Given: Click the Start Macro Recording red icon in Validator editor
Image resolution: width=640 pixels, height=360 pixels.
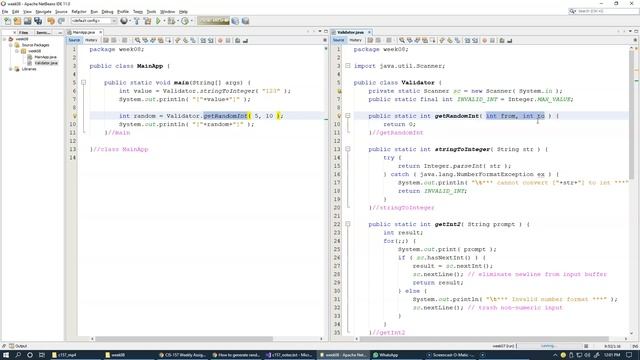Looking at the screenshot, I should pyautogui.click(x=484, y=40).
